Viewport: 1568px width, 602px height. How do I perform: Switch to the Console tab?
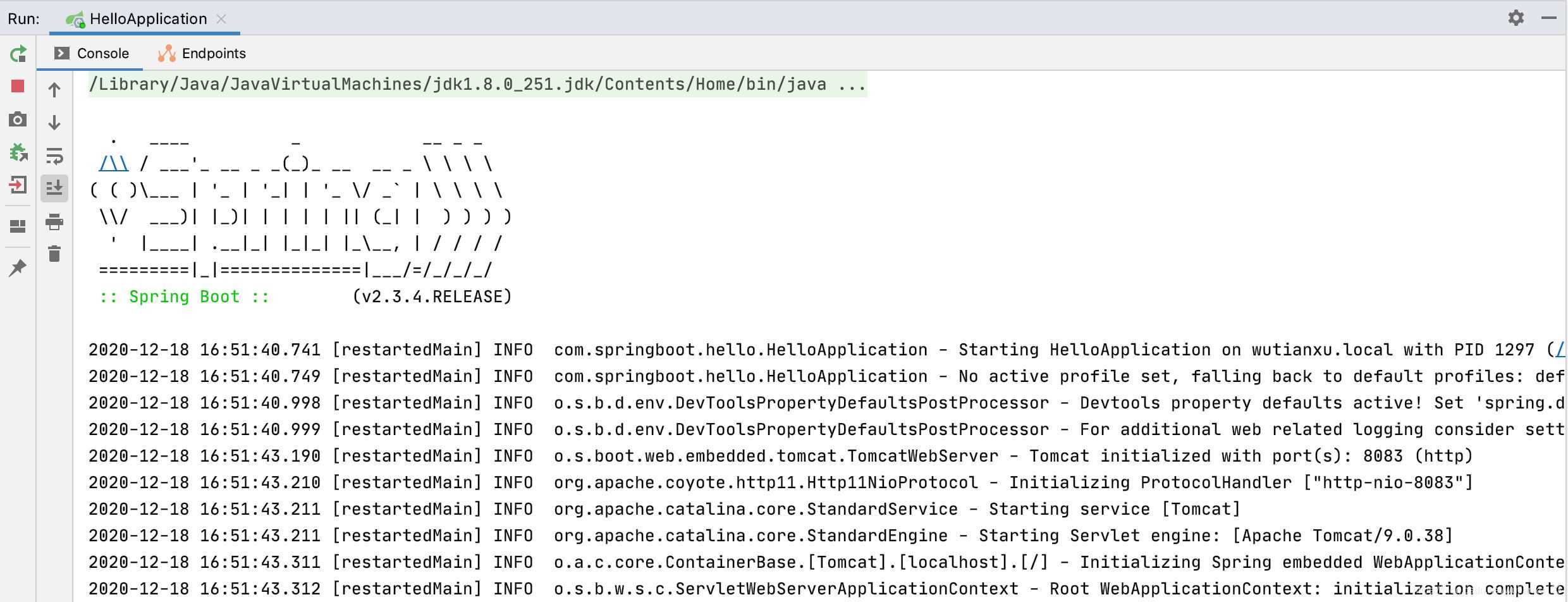pos(92,53)
